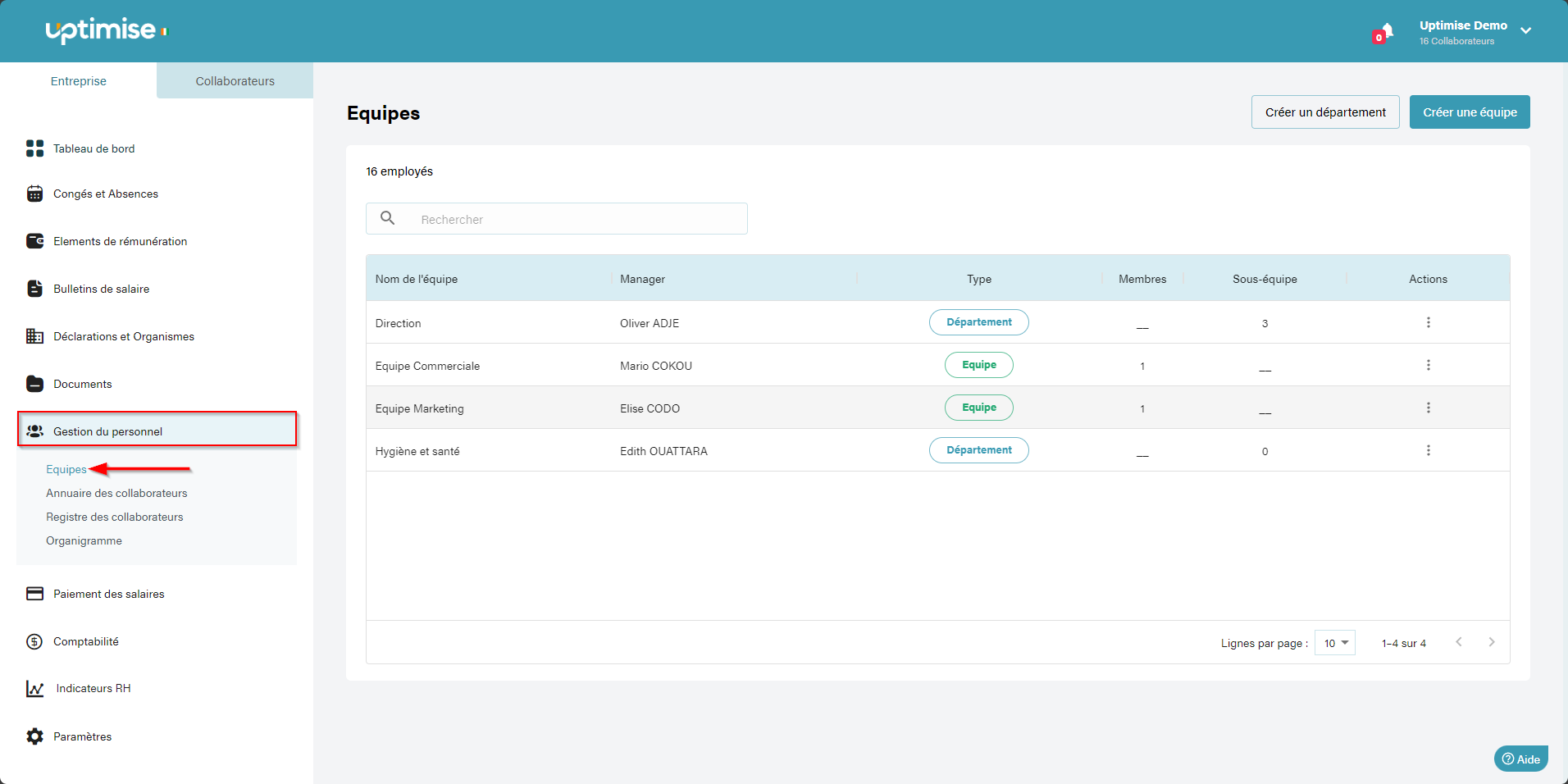This screenshot has width=1568, height=784.
Task: Open actions menu for Equipe Marketing row
Action: pos(1428,408)
